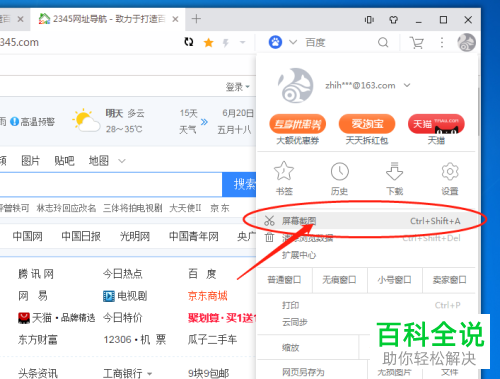
Task: Open a 卖家窗口 window
Action: click(x=449, y=280)
